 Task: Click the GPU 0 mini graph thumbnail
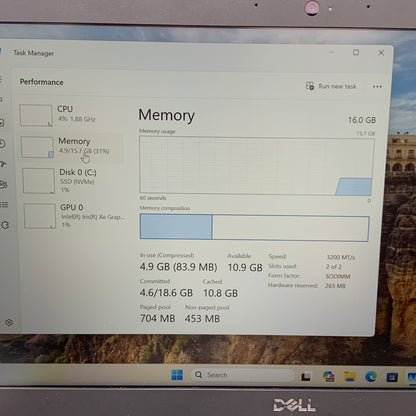[x=40, y=216]
